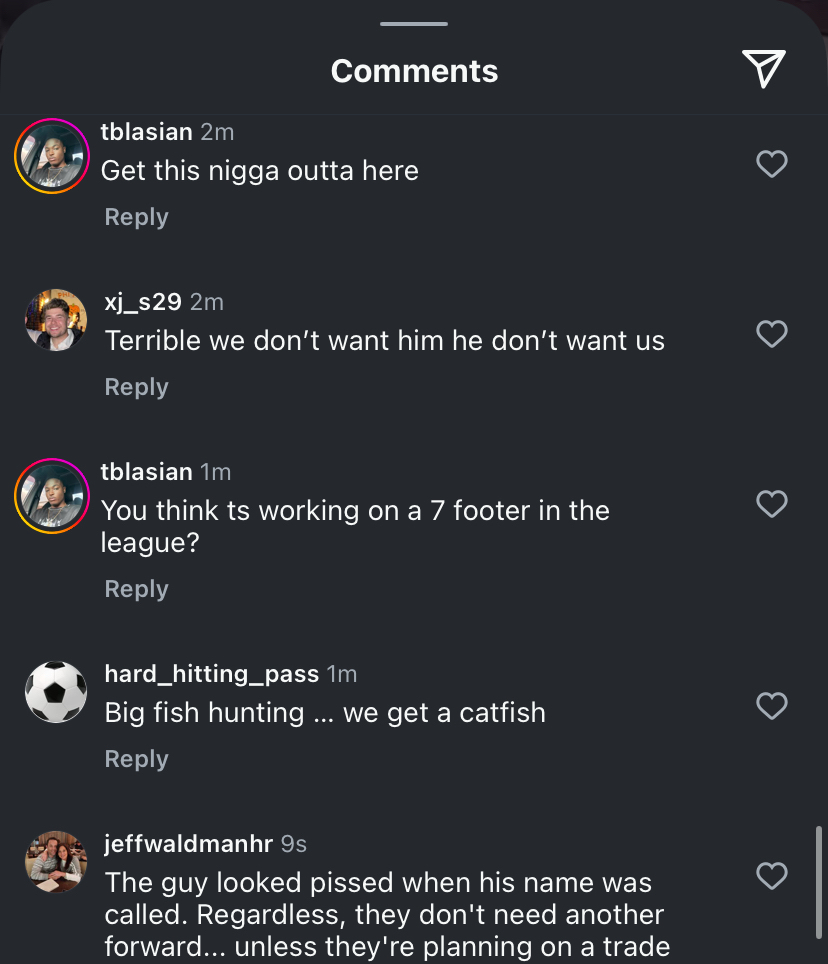
Task: Open jeffwaldmanhr's profile photo
Action: [55, 861]
